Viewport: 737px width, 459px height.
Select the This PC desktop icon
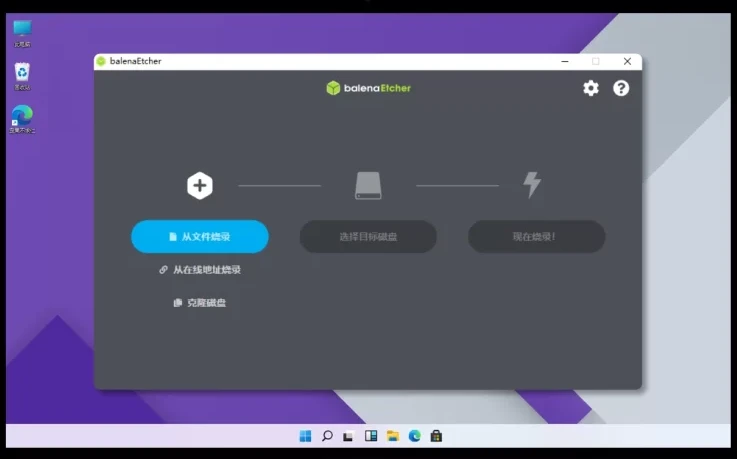22,33
